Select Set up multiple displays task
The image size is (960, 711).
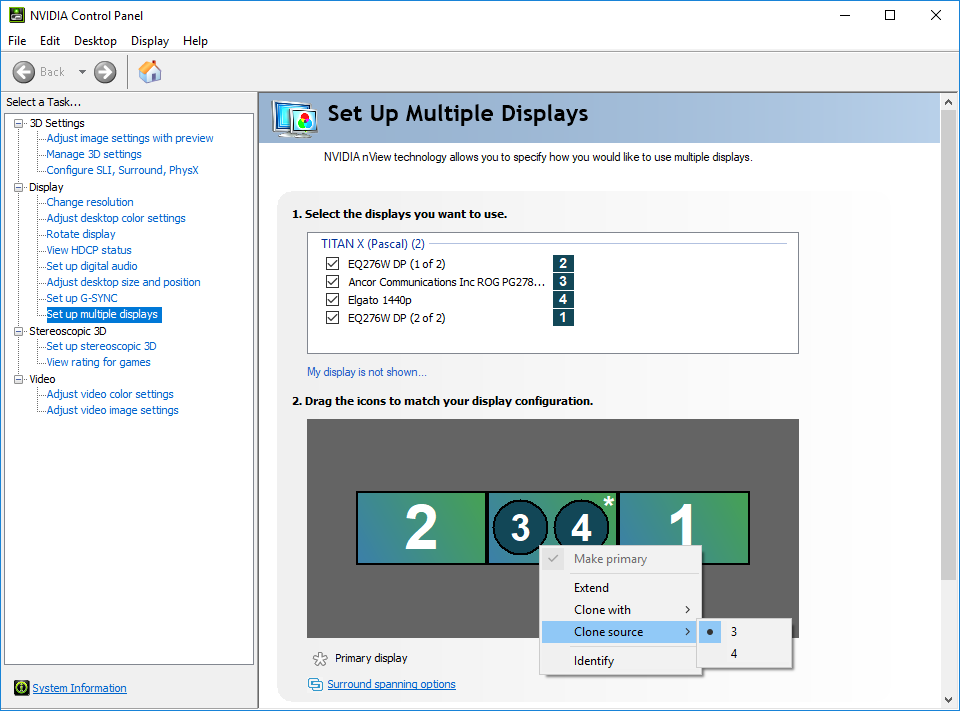[103, 314]
